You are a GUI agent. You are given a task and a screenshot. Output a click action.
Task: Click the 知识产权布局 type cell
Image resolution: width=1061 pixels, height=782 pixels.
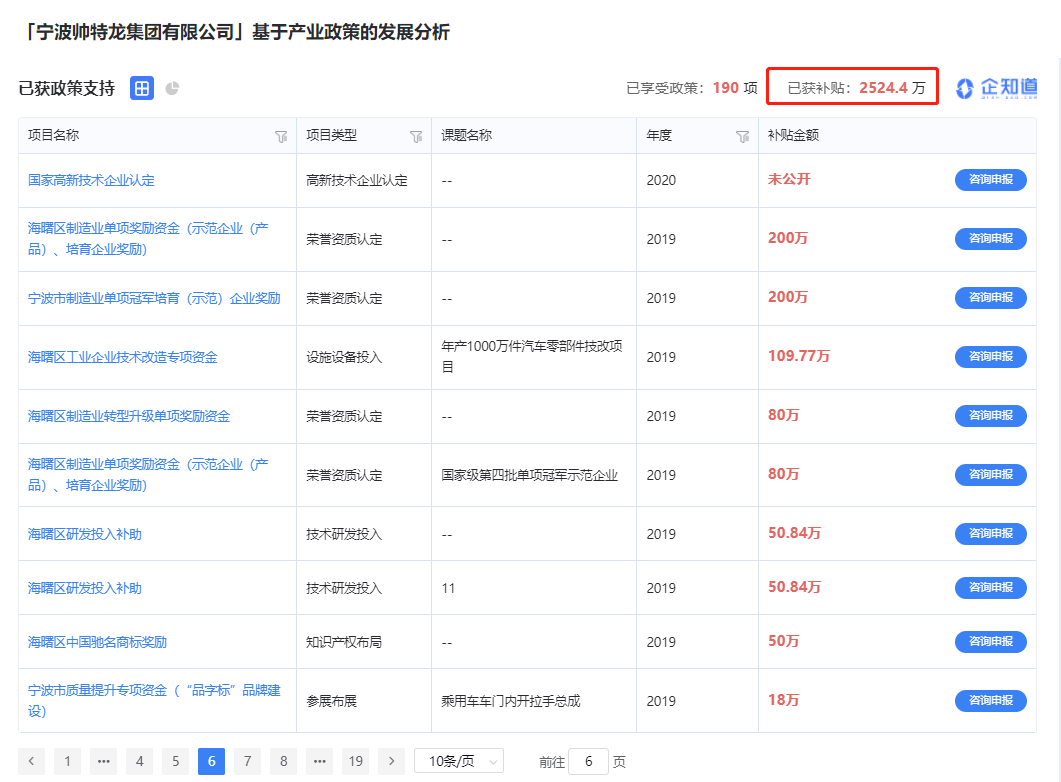pos(344,642)
